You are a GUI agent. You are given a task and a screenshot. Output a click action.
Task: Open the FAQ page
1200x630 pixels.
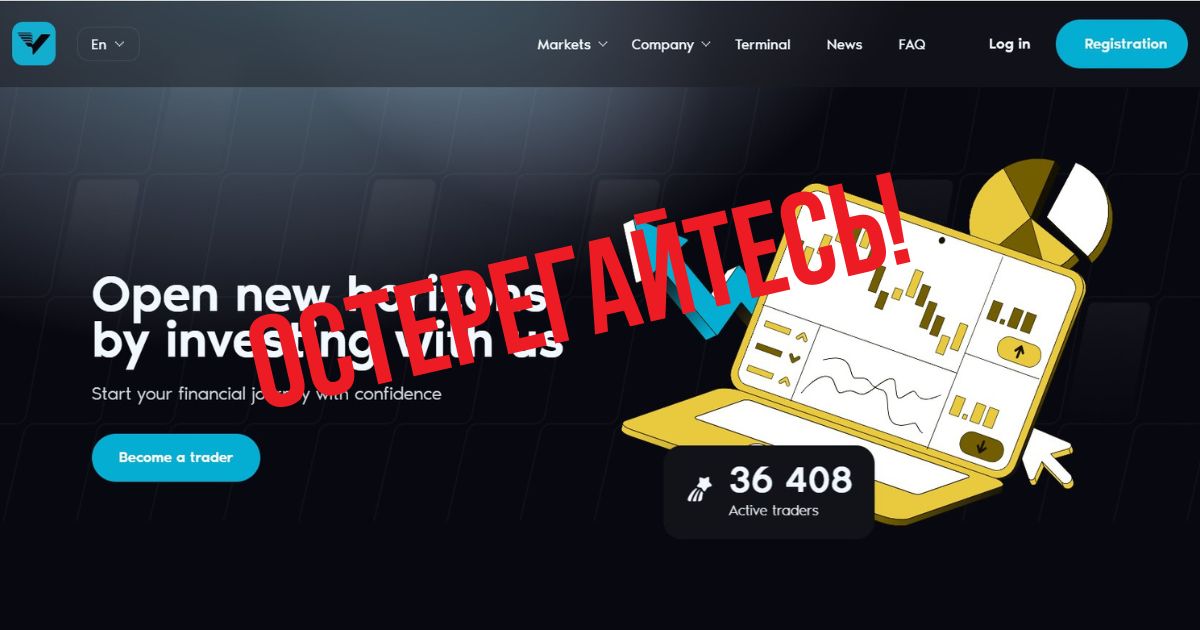(911, 44)
